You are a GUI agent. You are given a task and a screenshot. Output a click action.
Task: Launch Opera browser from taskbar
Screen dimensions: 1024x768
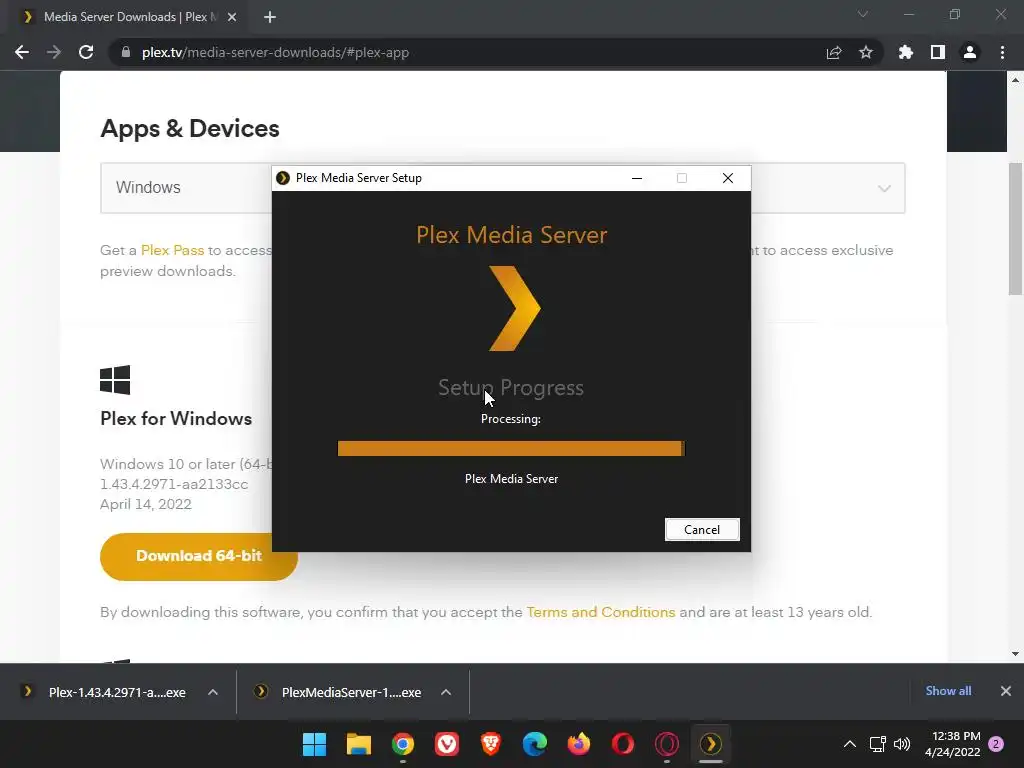622,744
